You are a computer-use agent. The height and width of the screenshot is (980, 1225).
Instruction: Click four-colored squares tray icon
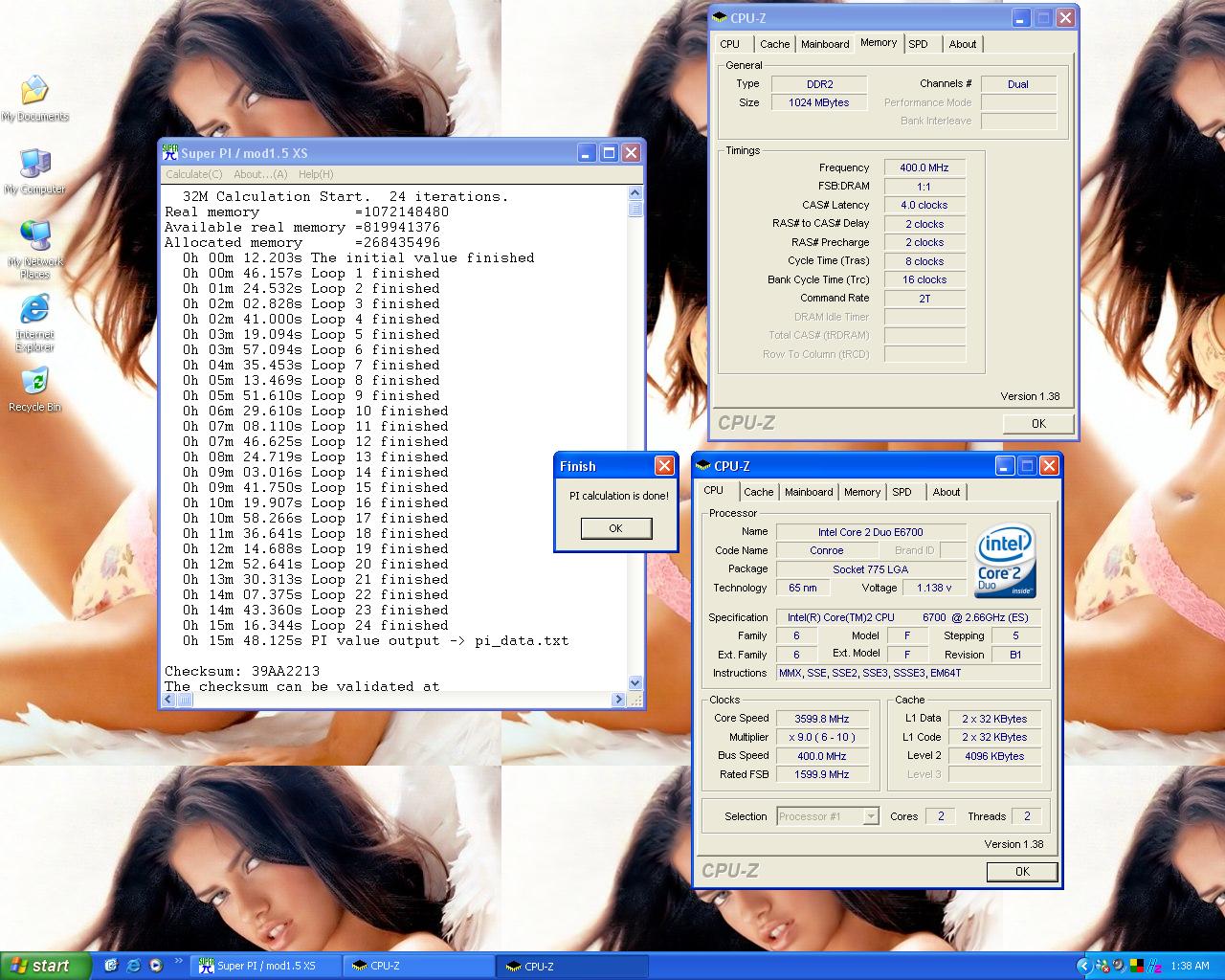pyautogui.click(x=1137, y=966)
